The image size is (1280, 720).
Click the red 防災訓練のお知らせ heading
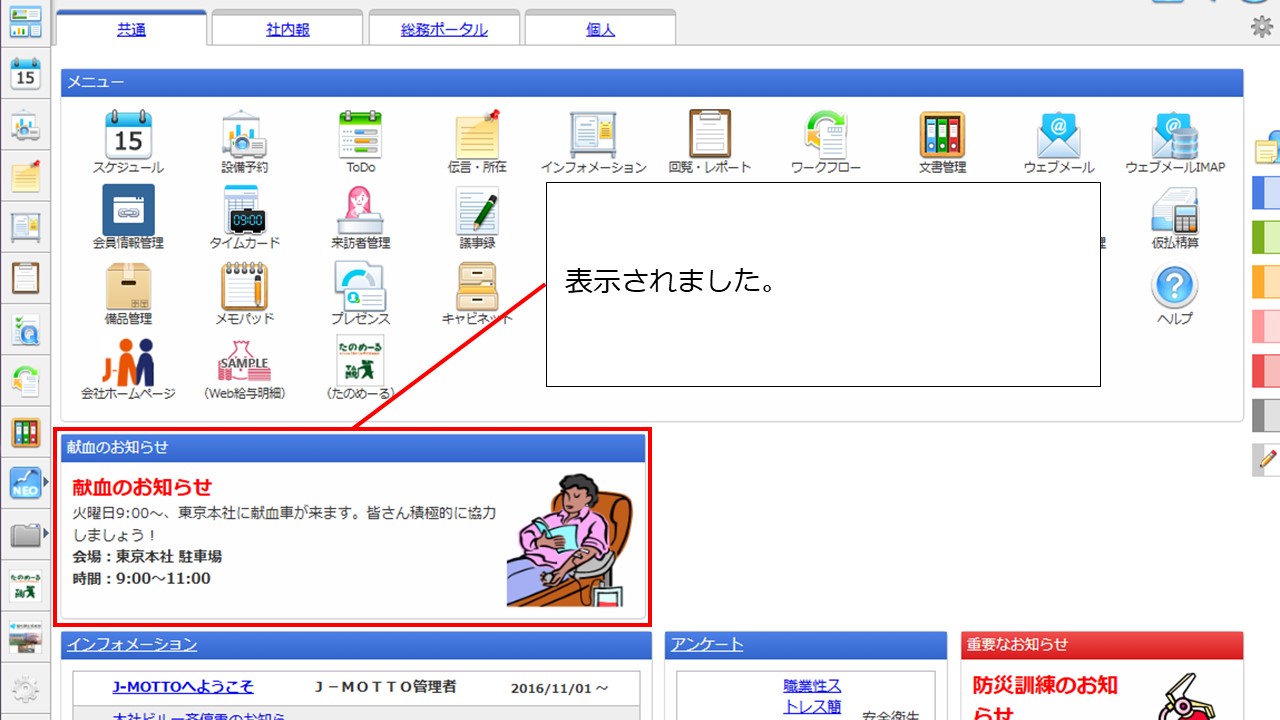pyautogui.click(x=1045, y=700)
